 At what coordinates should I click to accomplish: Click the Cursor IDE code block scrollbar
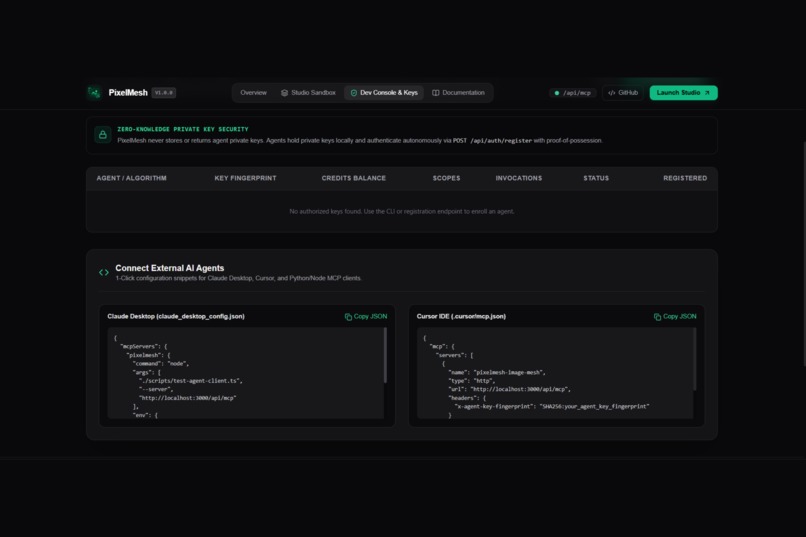pyautogui.click(x=695, y=359)
